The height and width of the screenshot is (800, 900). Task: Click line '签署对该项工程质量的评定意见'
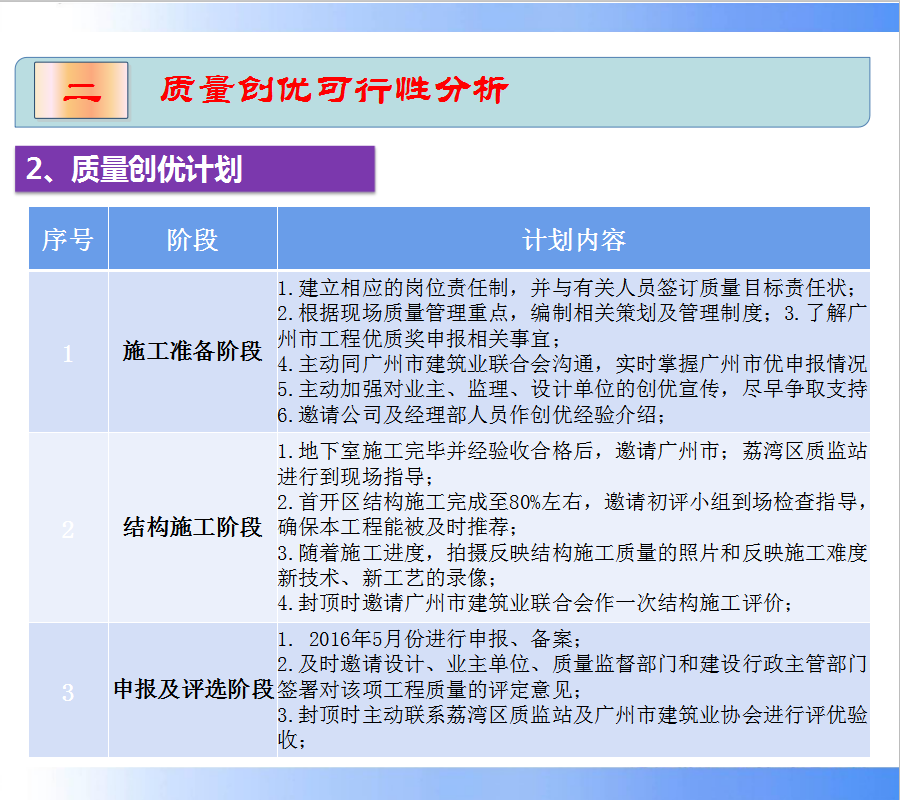point(430,689)
